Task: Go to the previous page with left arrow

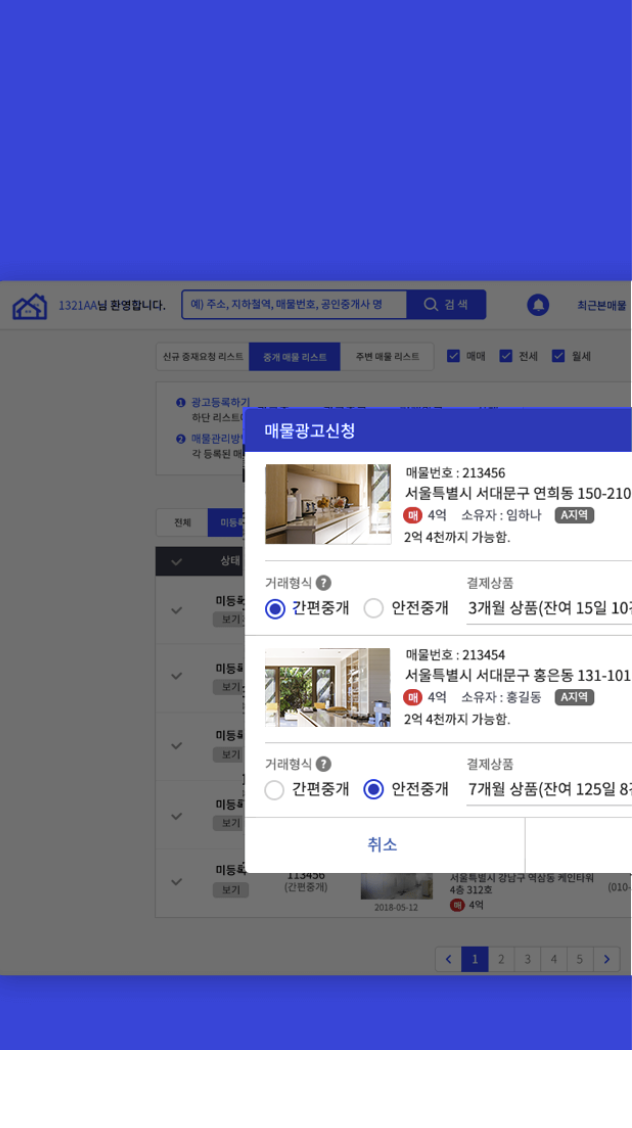Action: coord(448,960)
